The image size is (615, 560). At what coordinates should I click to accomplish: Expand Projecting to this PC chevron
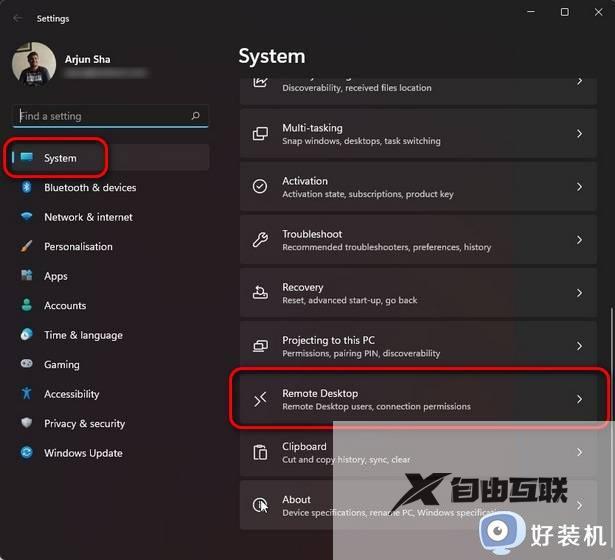[x=579, y=346]
